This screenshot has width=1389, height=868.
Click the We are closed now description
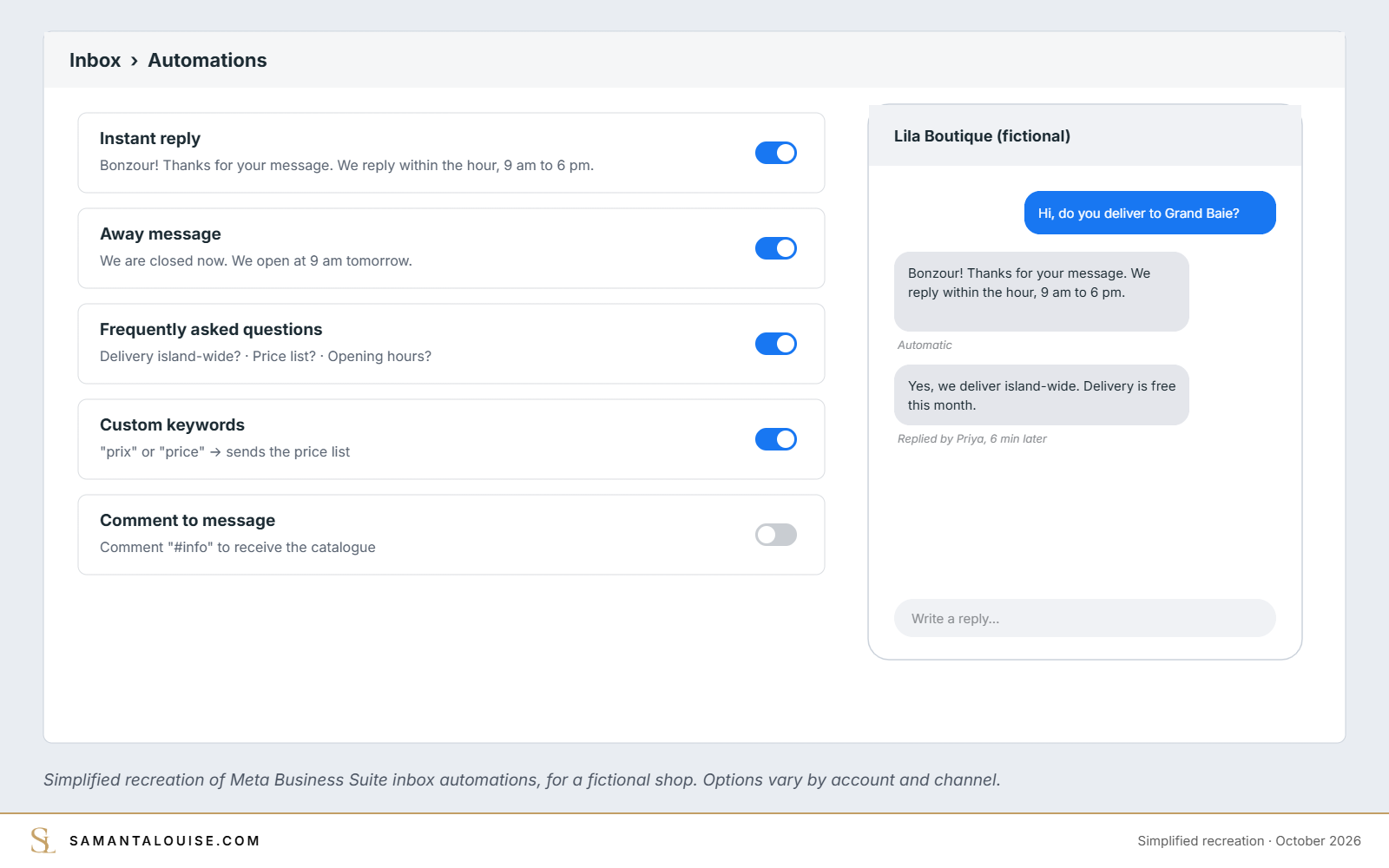point(256,261)
